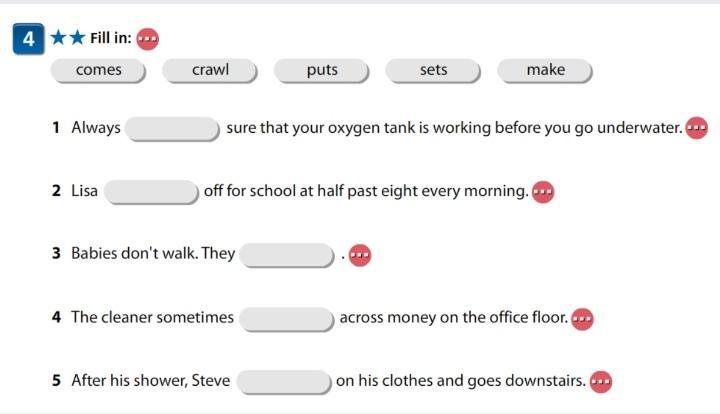Focus the blank after 'Always'
720x414 pixels.
pyautogui.click(x=174, y=129)
